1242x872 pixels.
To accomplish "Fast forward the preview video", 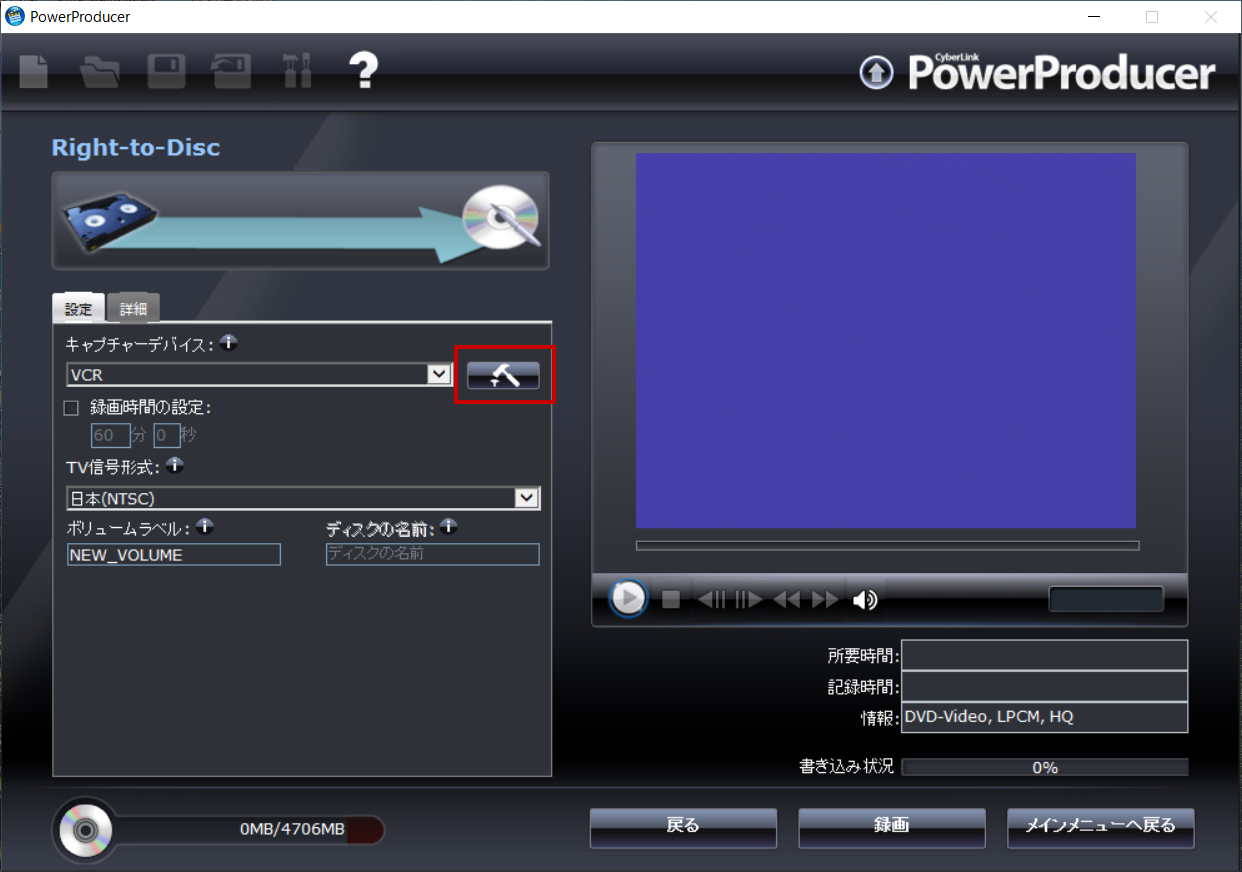I will coord(825,599).
